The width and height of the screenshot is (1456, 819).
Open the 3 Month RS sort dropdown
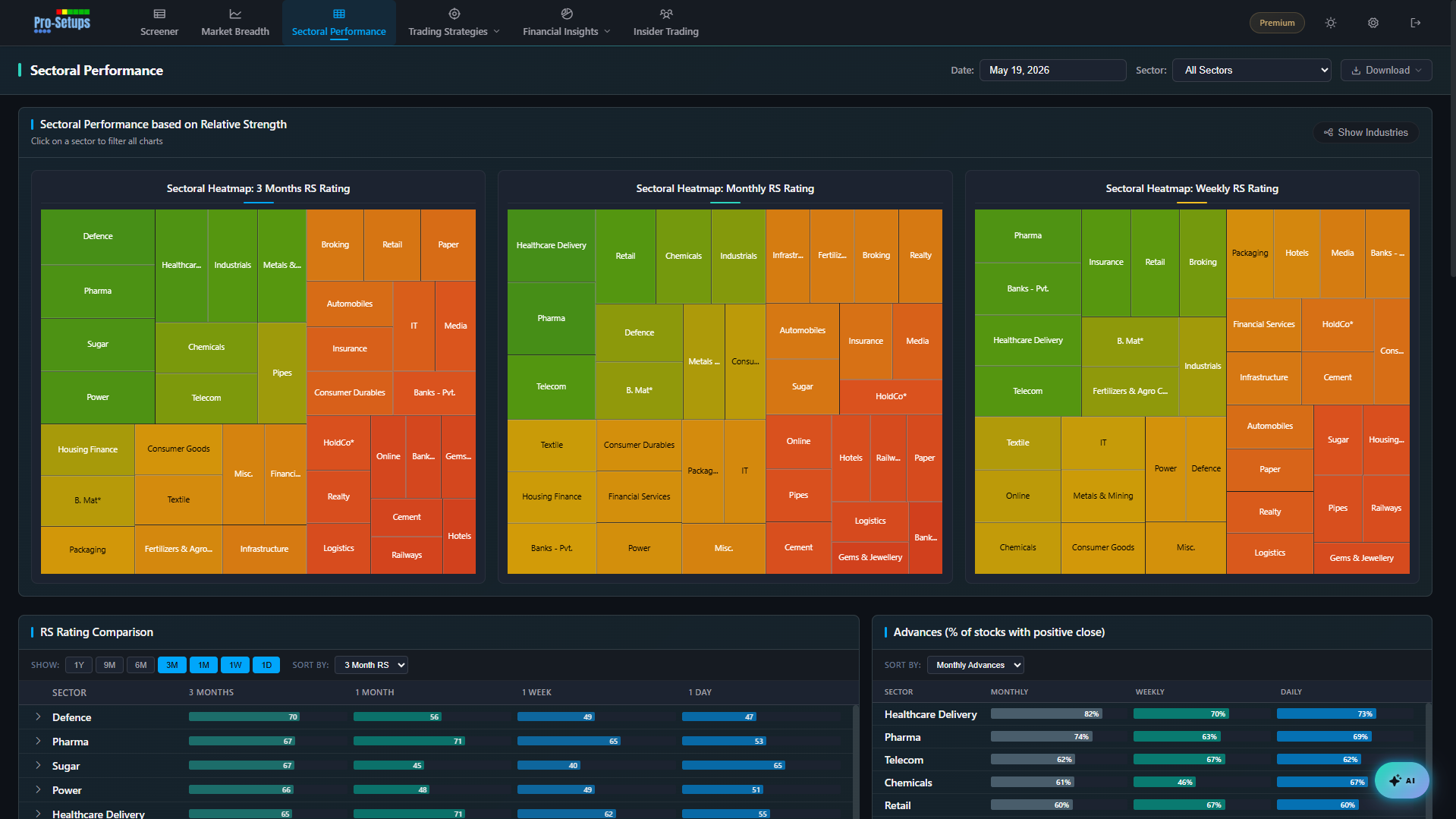[371, 665]
